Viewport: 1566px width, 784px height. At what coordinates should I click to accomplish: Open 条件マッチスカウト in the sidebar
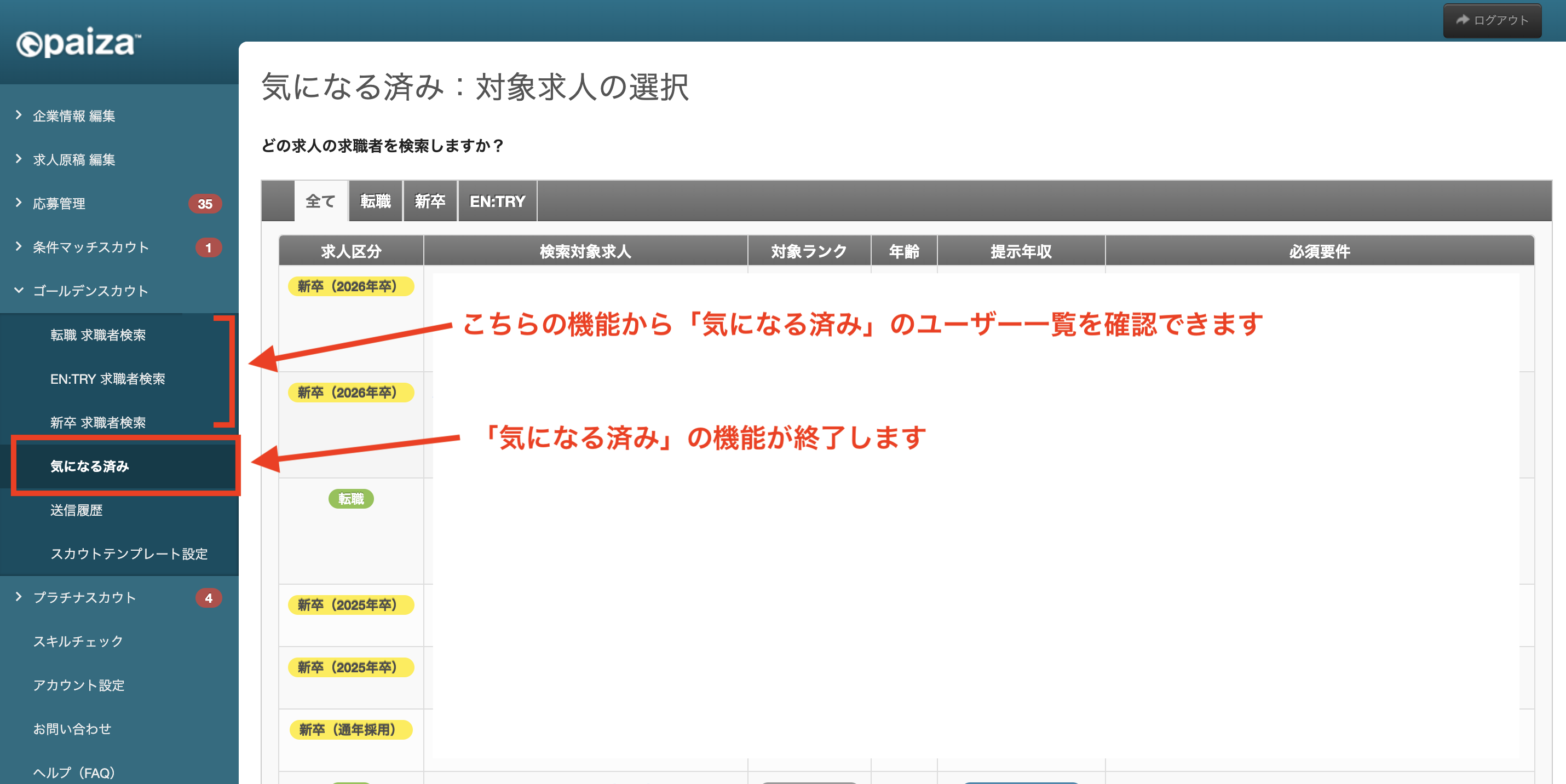[x=90, y=247]
